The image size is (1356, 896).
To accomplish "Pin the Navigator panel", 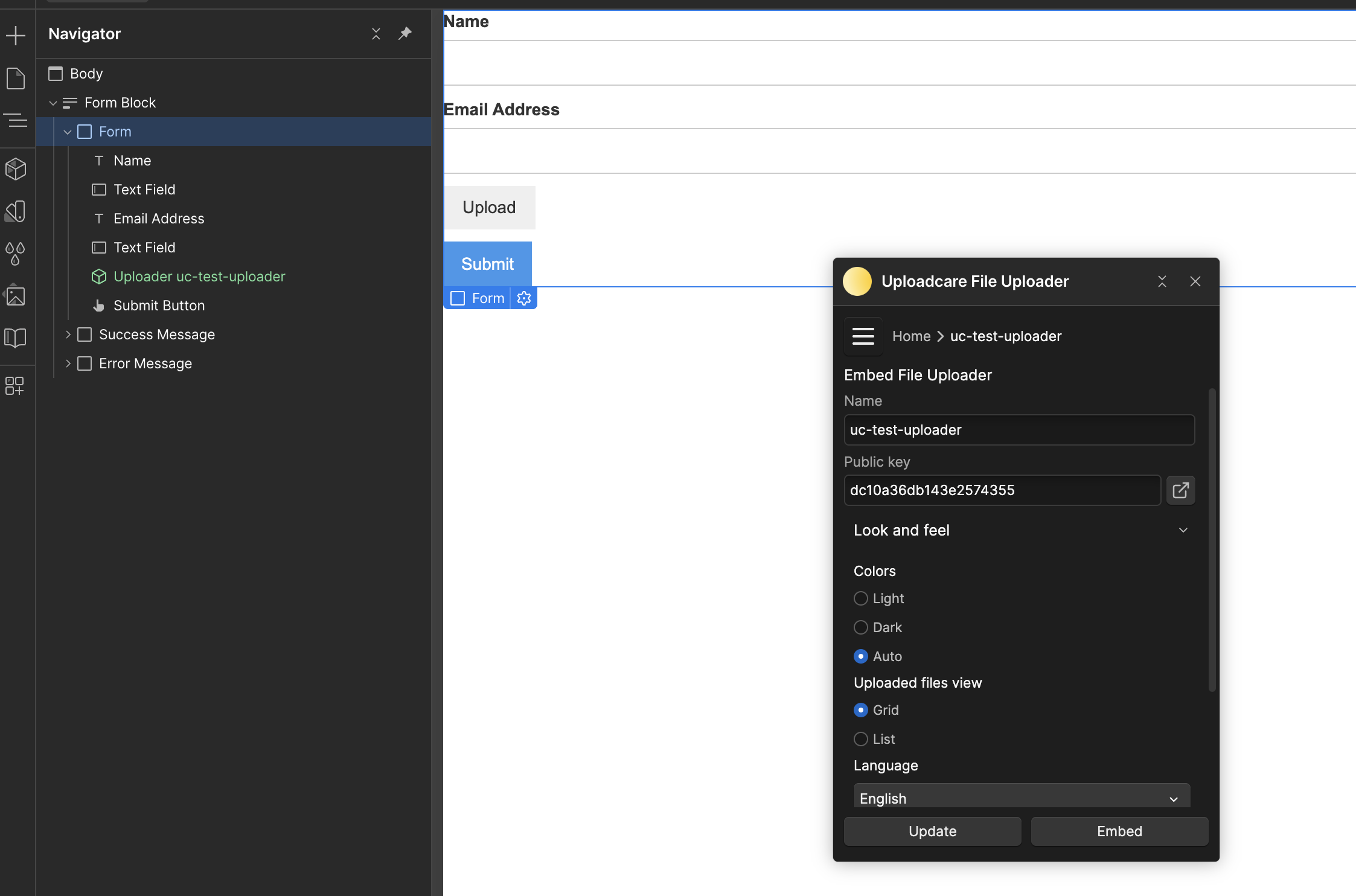I will click(x=405, y=34).
